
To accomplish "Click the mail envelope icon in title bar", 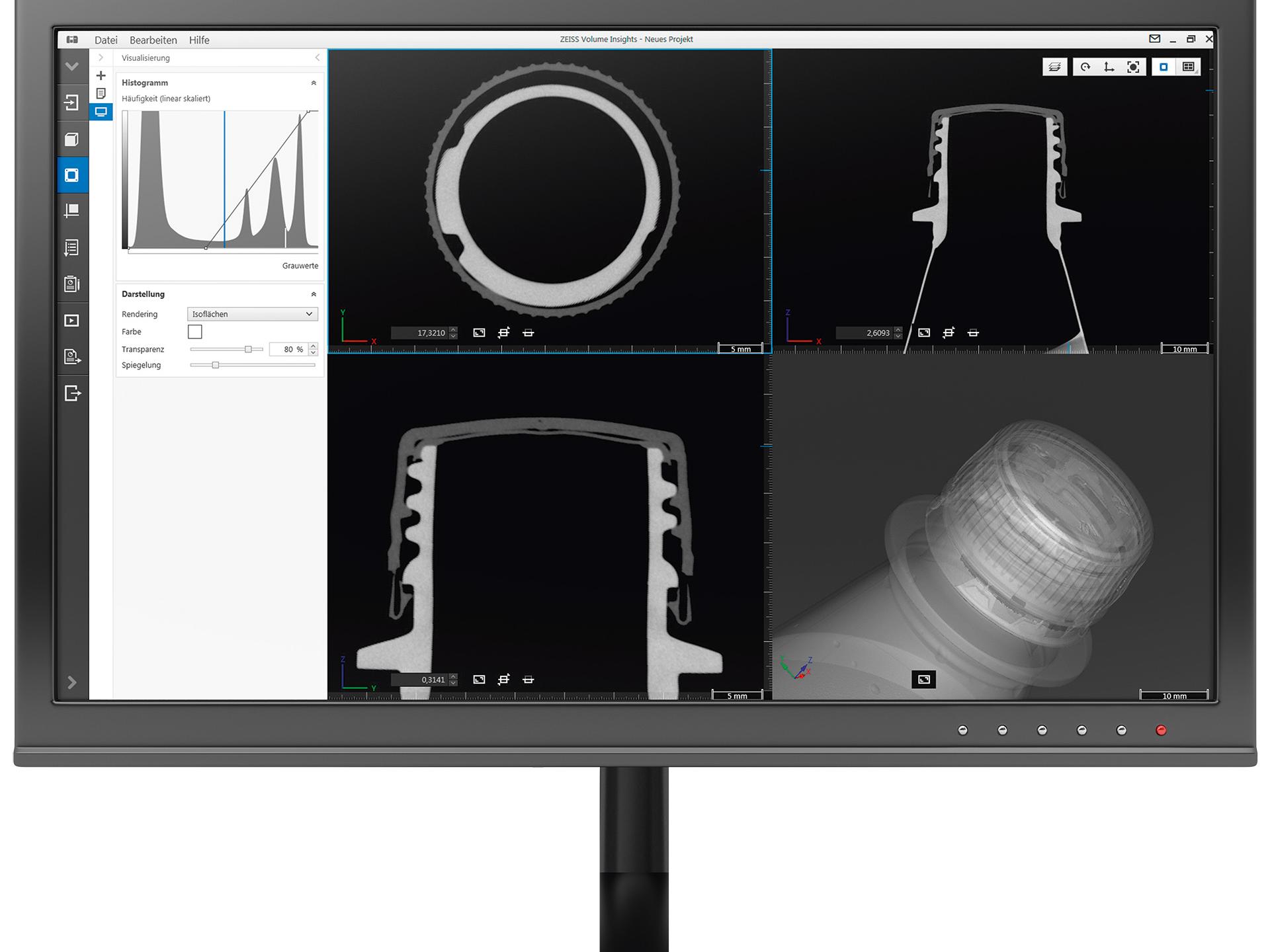I will 1154,39.
